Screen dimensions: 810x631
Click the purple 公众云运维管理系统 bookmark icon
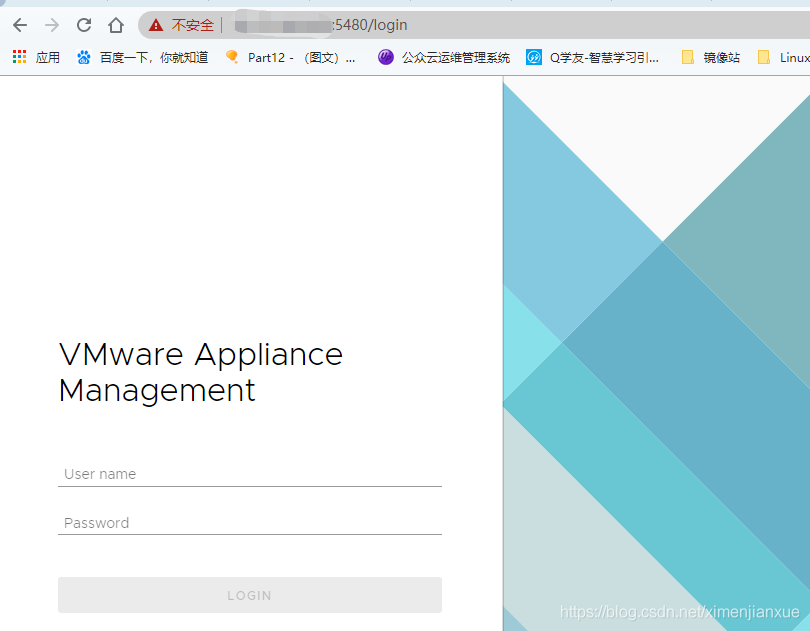(385, 57)
